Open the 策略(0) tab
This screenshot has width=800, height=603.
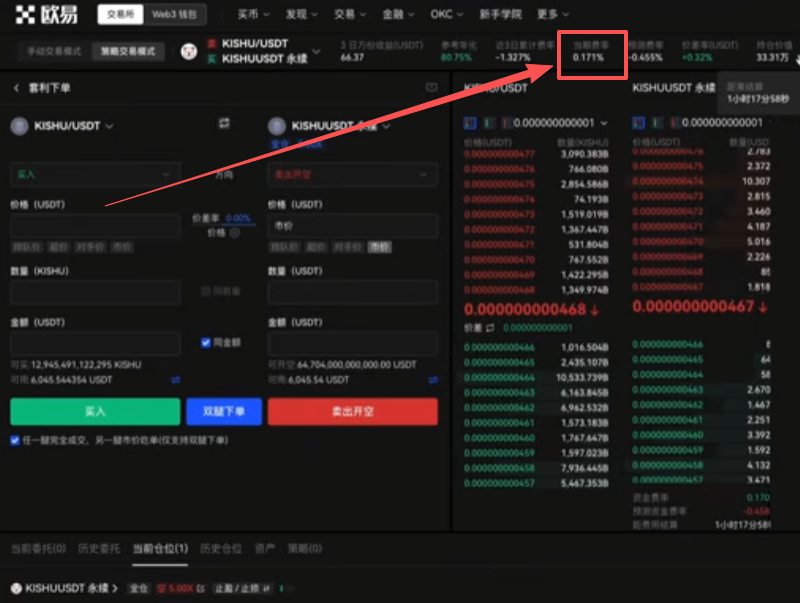(305, 548)
